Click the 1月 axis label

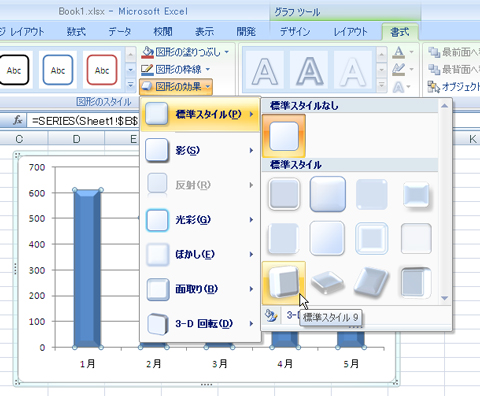pyautogui.click(x=88, y=364)
